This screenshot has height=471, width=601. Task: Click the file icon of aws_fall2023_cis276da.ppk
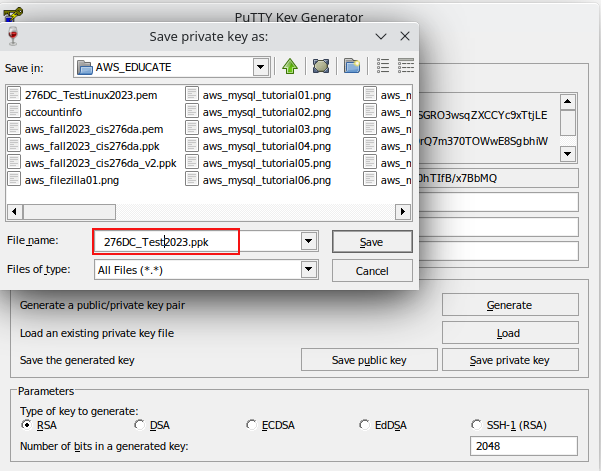[14, 145]
